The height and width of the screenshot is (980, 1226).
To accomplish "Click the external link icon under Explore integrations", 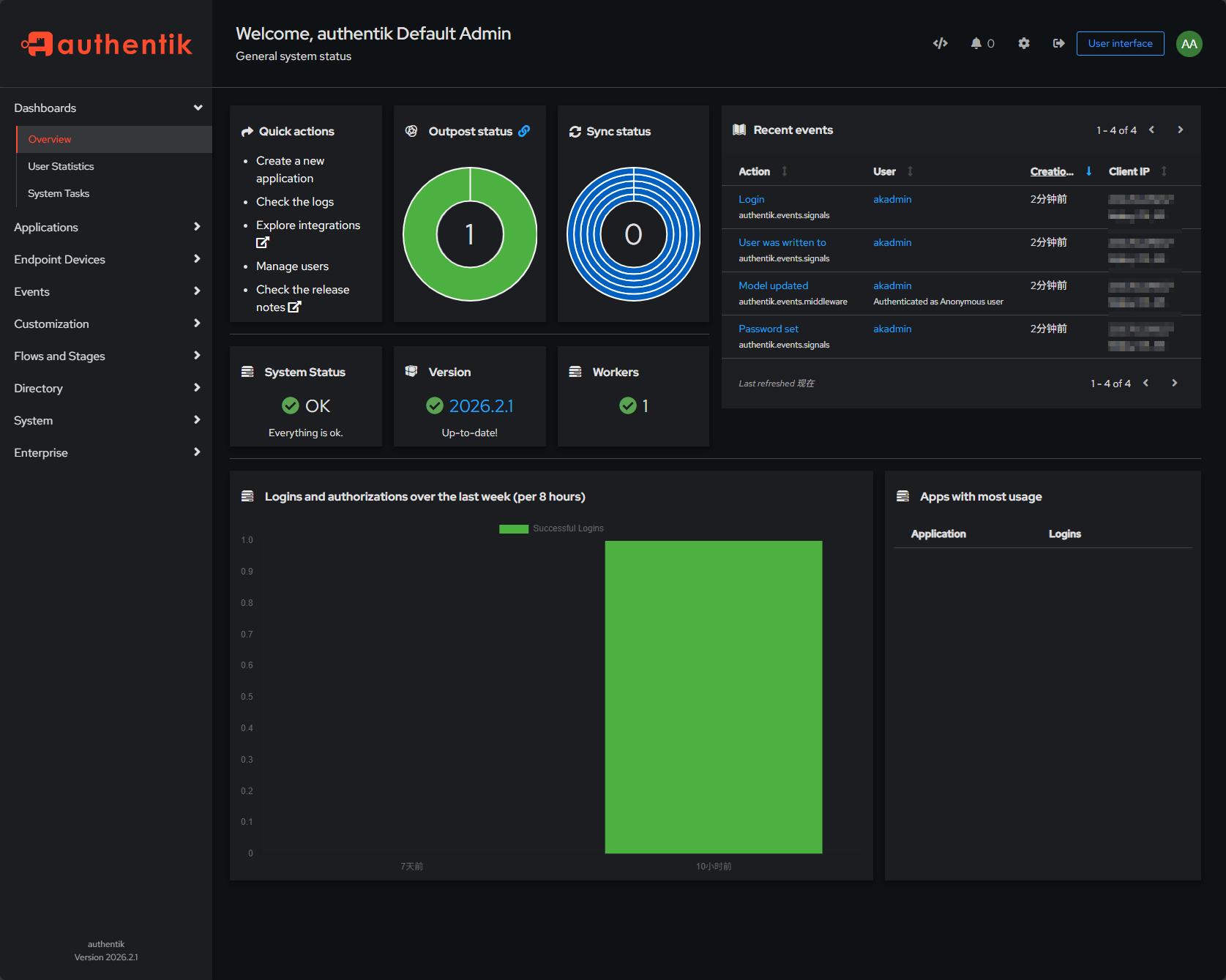I will 263,243.
